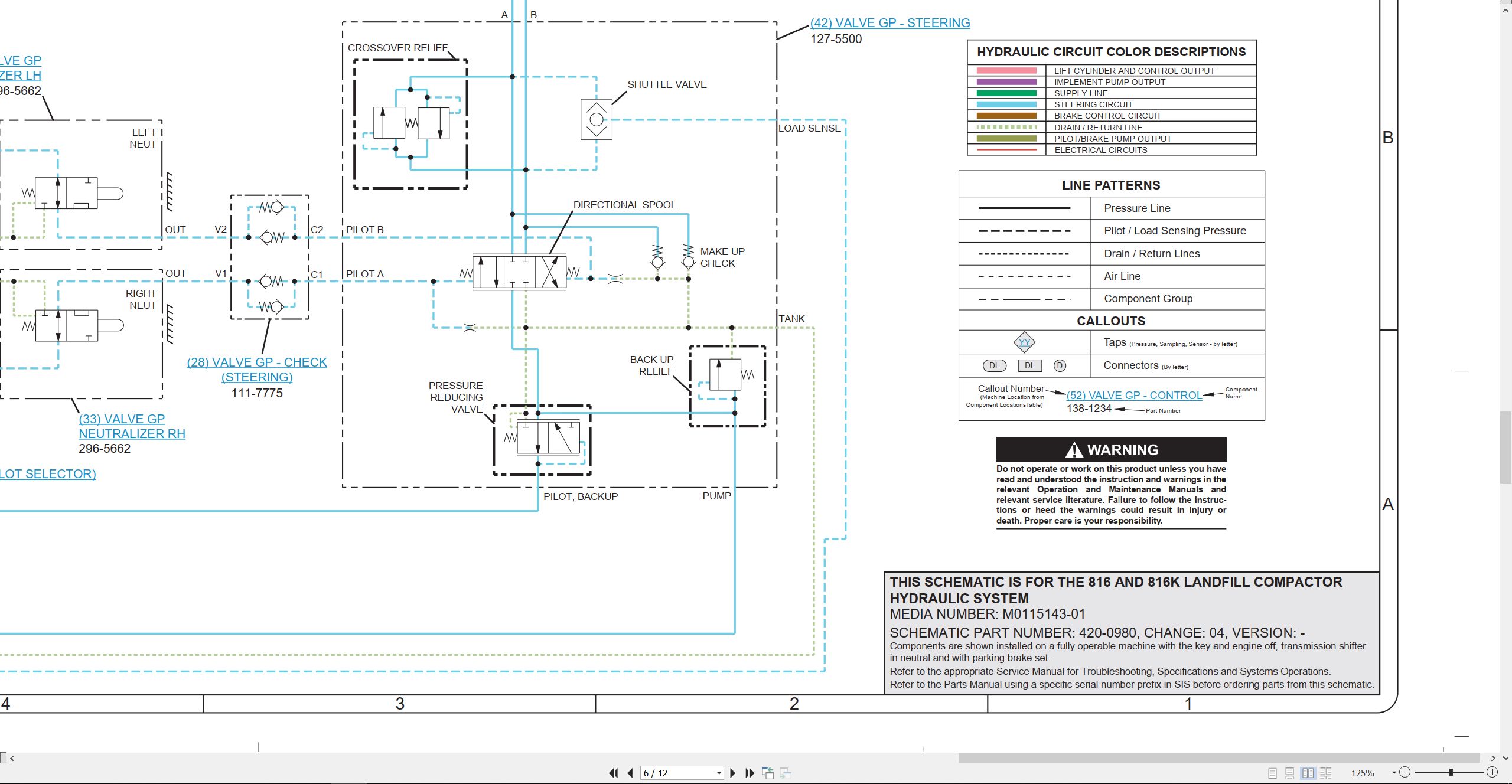Click the zoom out minus button
Viewport: 1512px width, 784px height.
[x=1405, y=772]
